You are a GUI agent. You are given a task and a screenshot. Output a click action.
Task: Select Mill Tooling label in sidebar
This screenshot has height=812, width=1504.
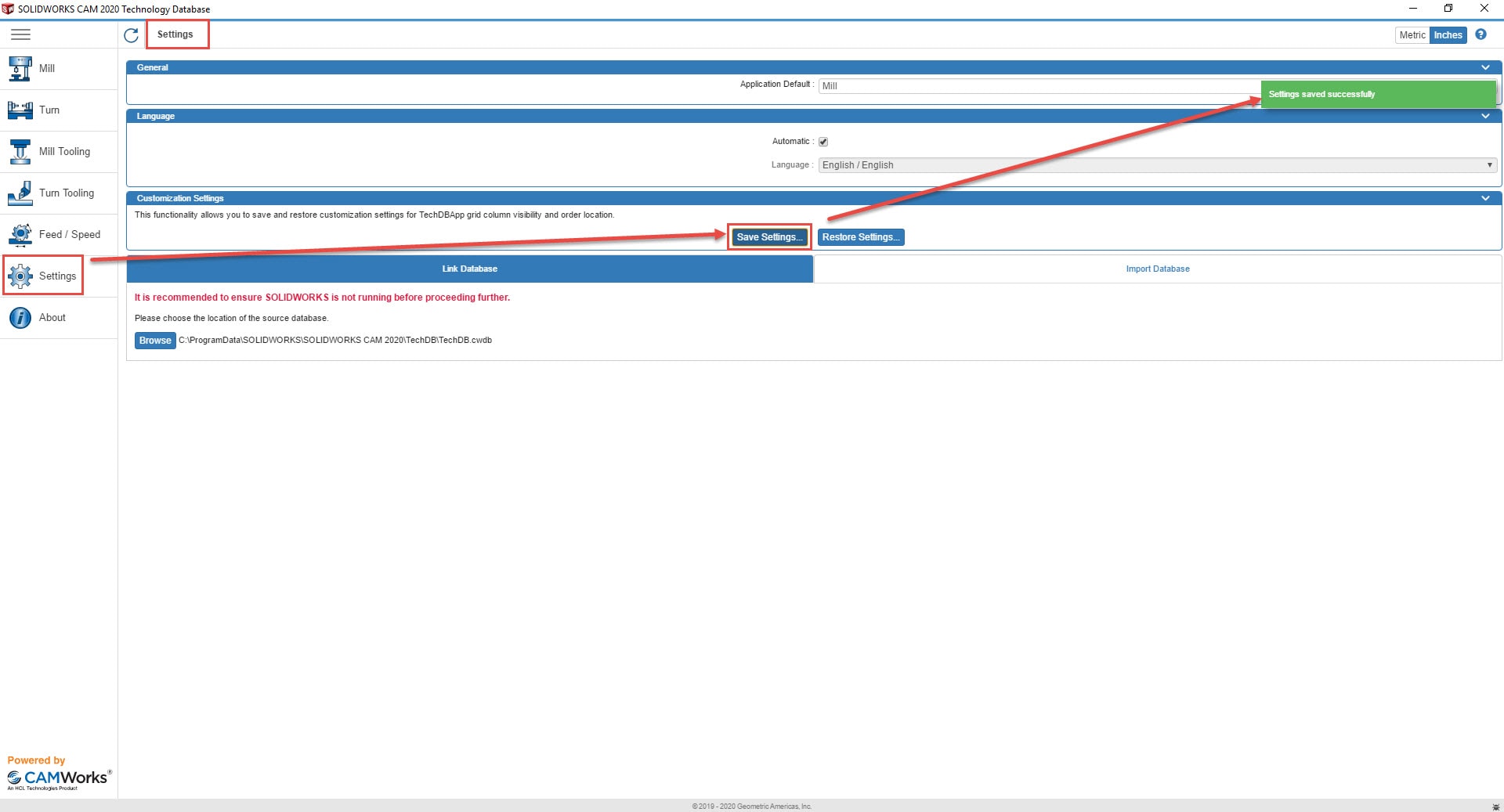[x=64, y=152]
